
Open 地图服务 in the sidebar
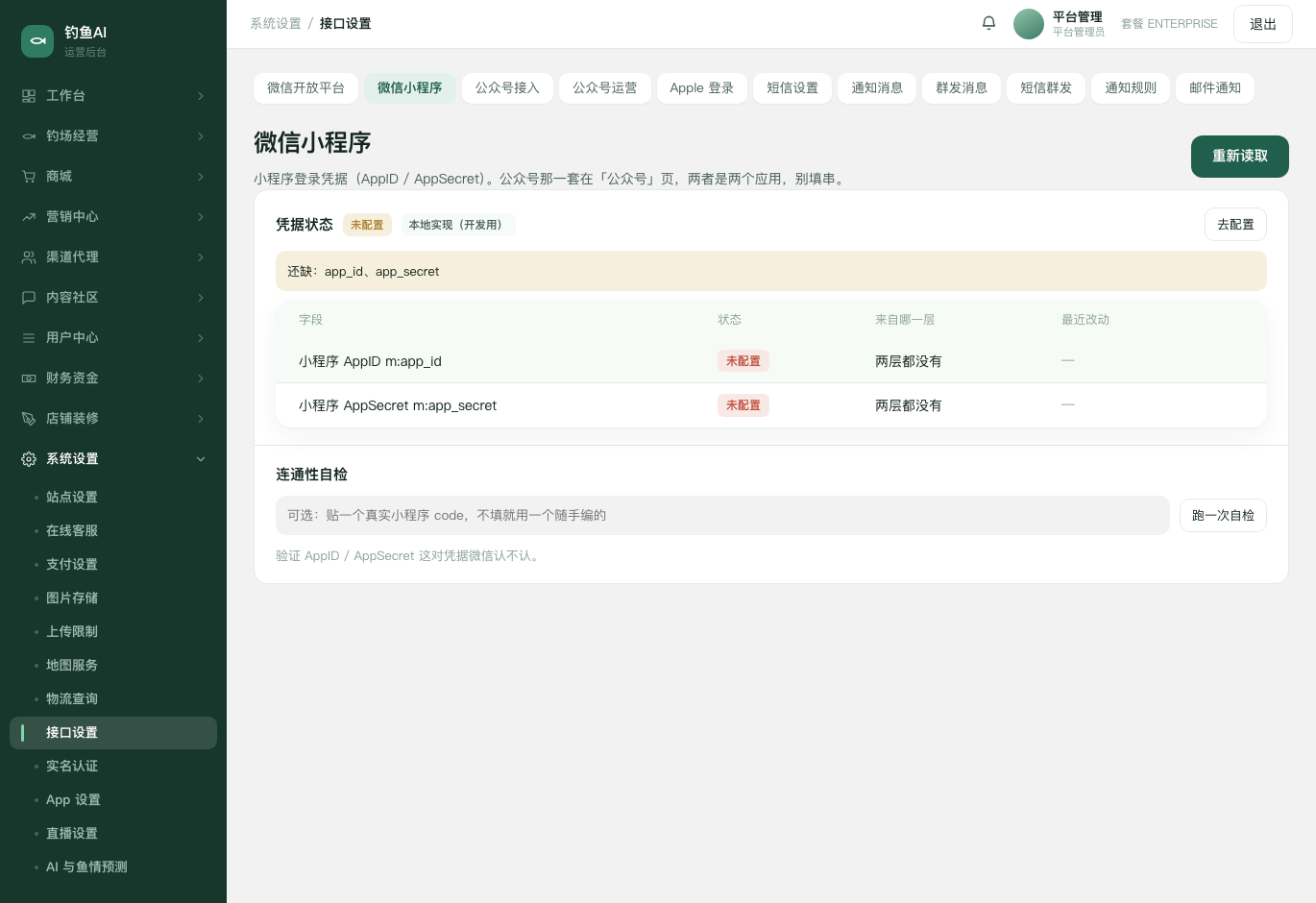point(72,666)
